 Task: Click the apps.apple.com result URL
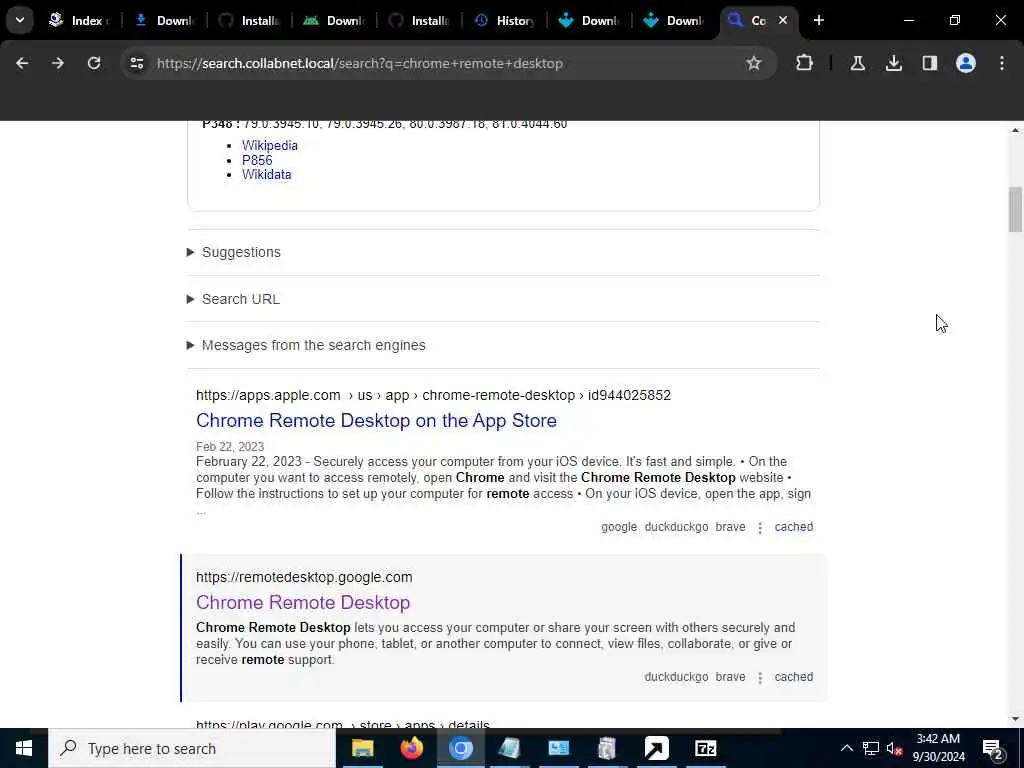click(433, 395)
